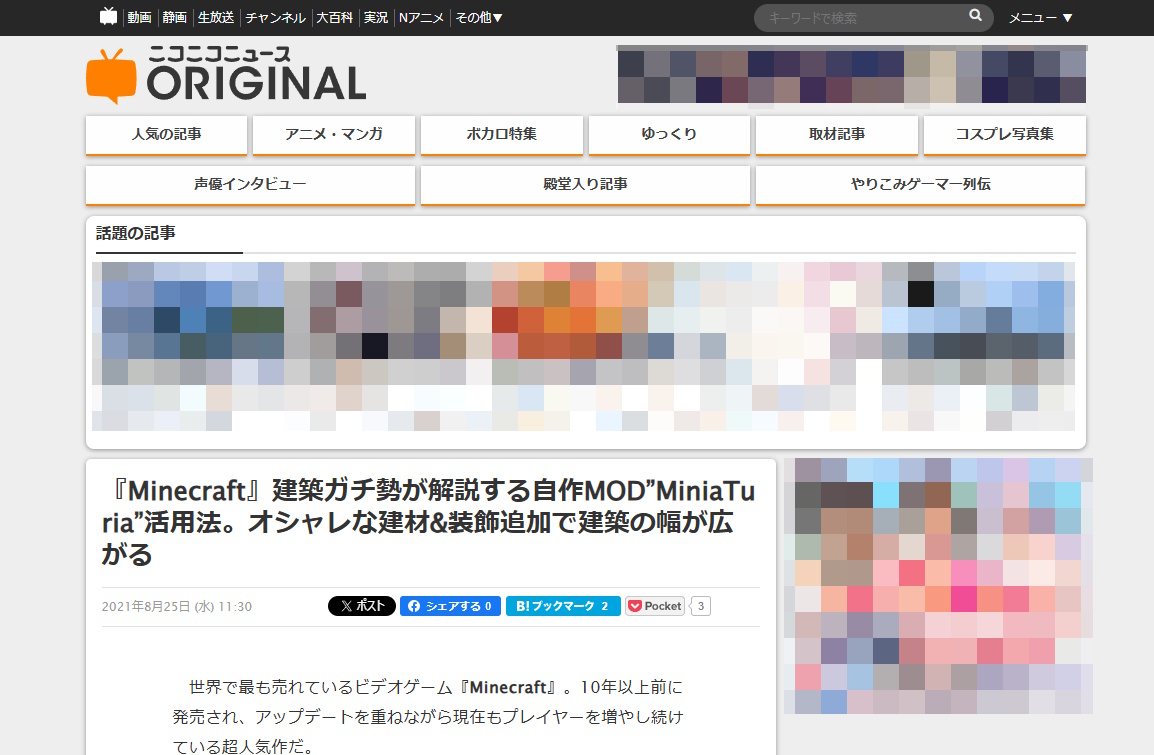
Task: Open 殿堂入り記事 category
Action: 585,185
